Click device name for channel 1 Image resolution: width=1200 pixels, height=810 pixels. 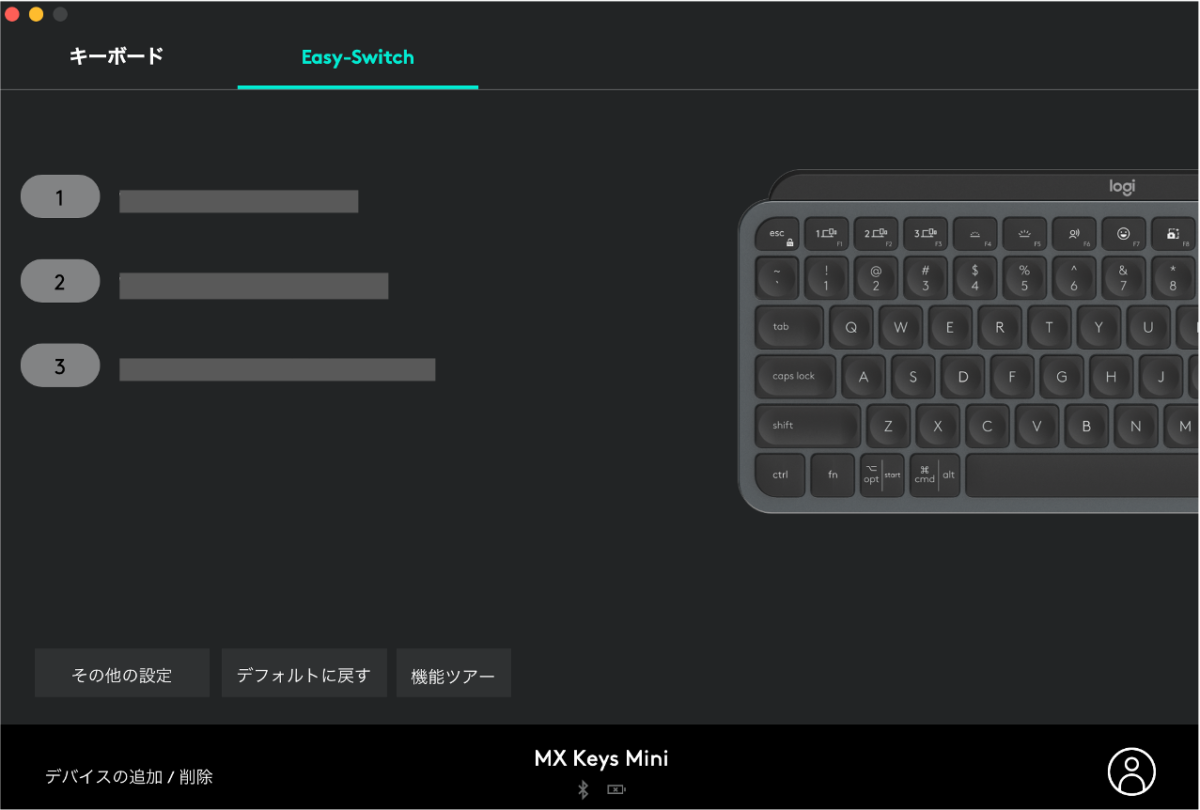[x=239, y=201]
